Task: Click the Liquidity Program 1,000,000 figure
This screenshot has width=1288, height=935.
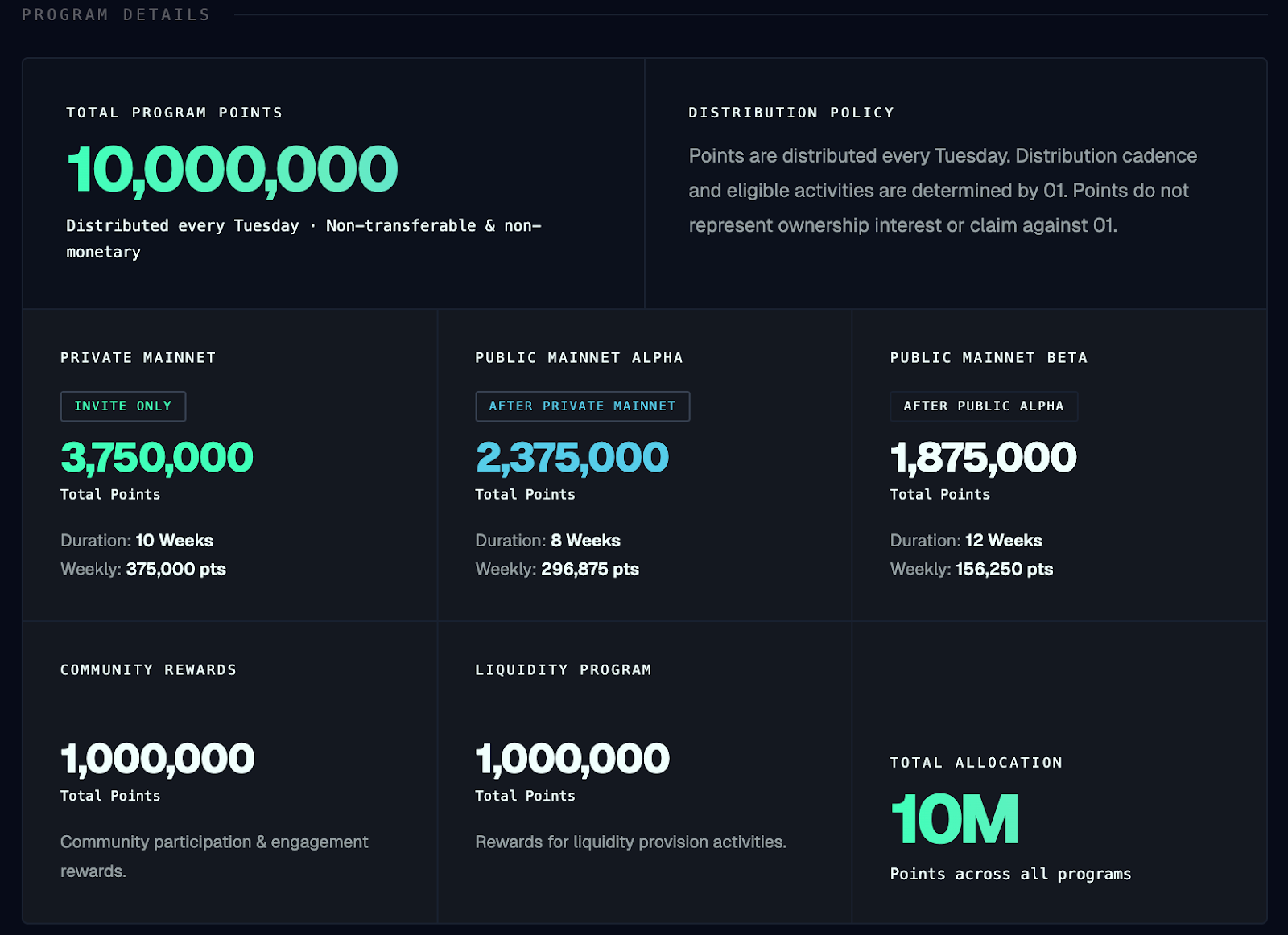Action: 572,759
